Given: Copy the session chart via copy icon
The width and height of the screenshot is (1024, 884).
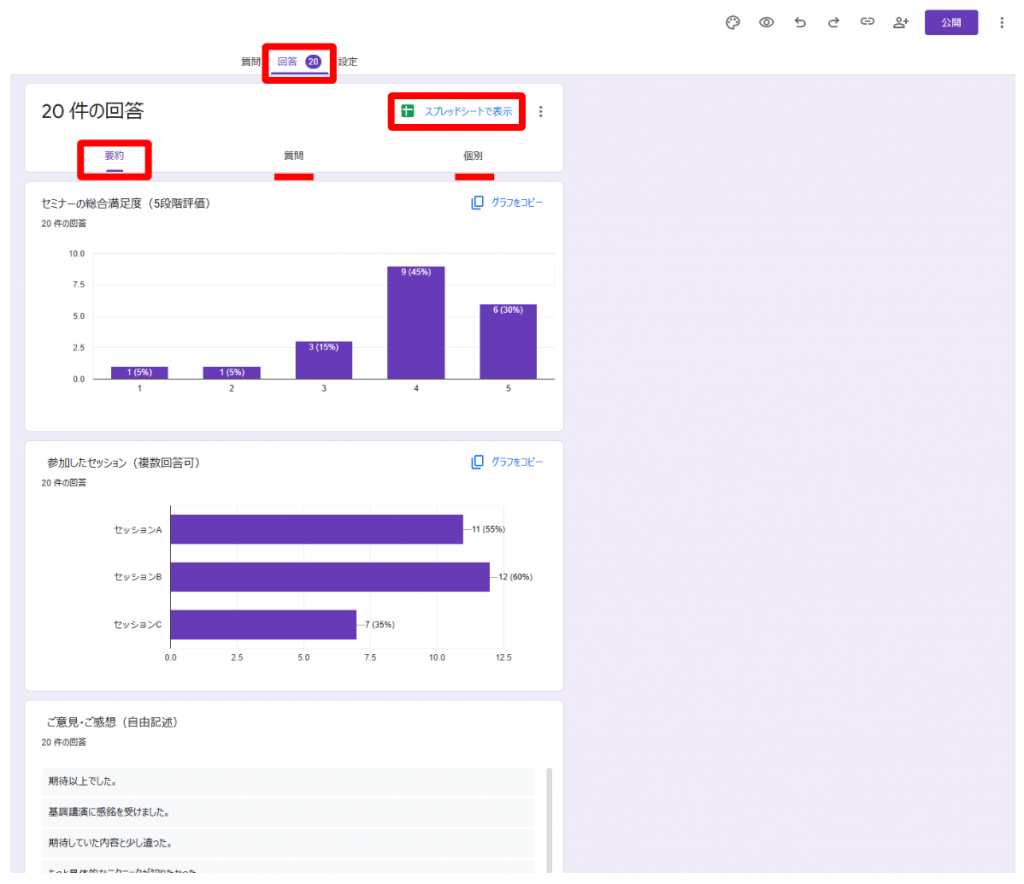Looking at the screenshot, I should click(477, 462).
